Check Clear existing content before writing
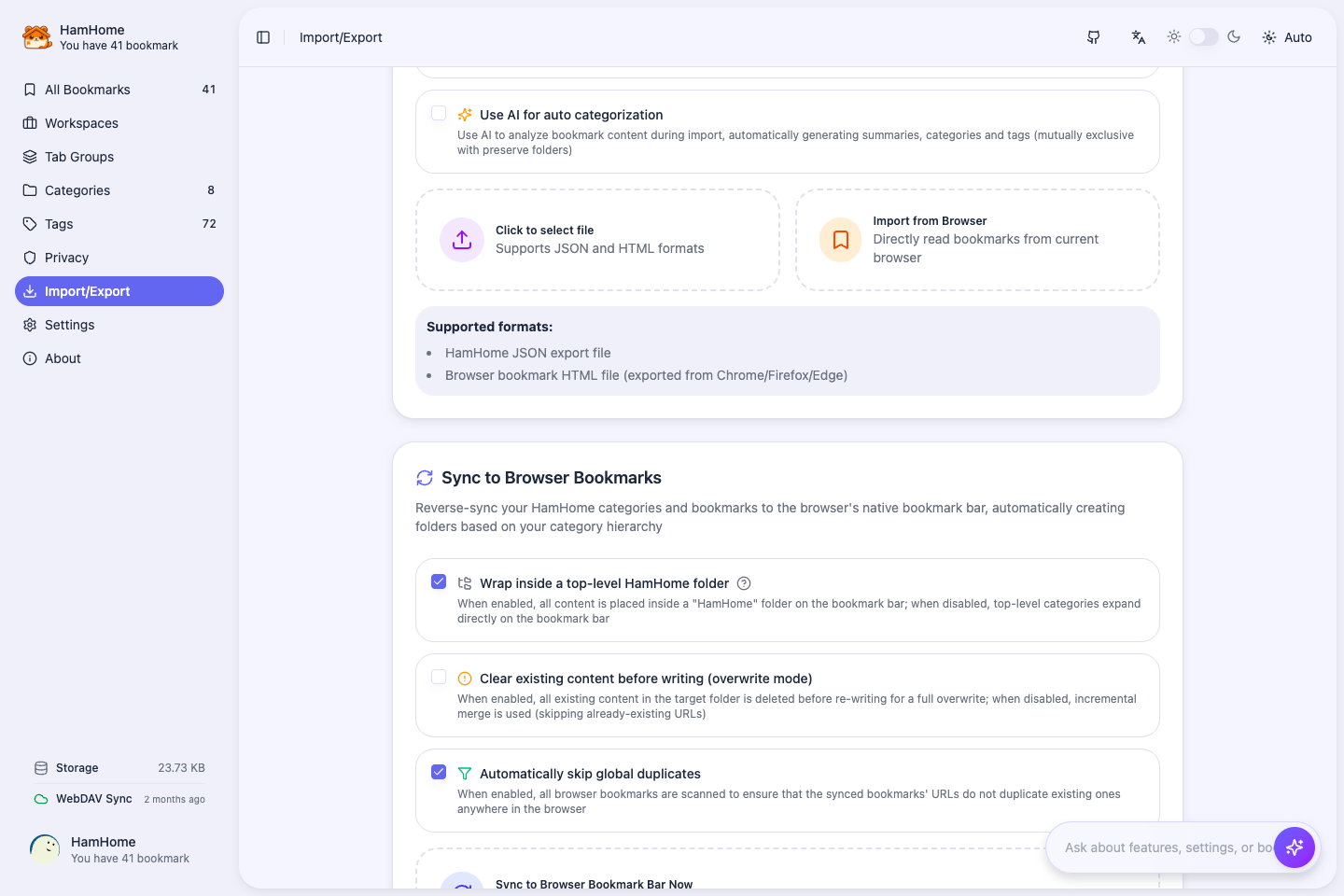 tap(439, 677)
